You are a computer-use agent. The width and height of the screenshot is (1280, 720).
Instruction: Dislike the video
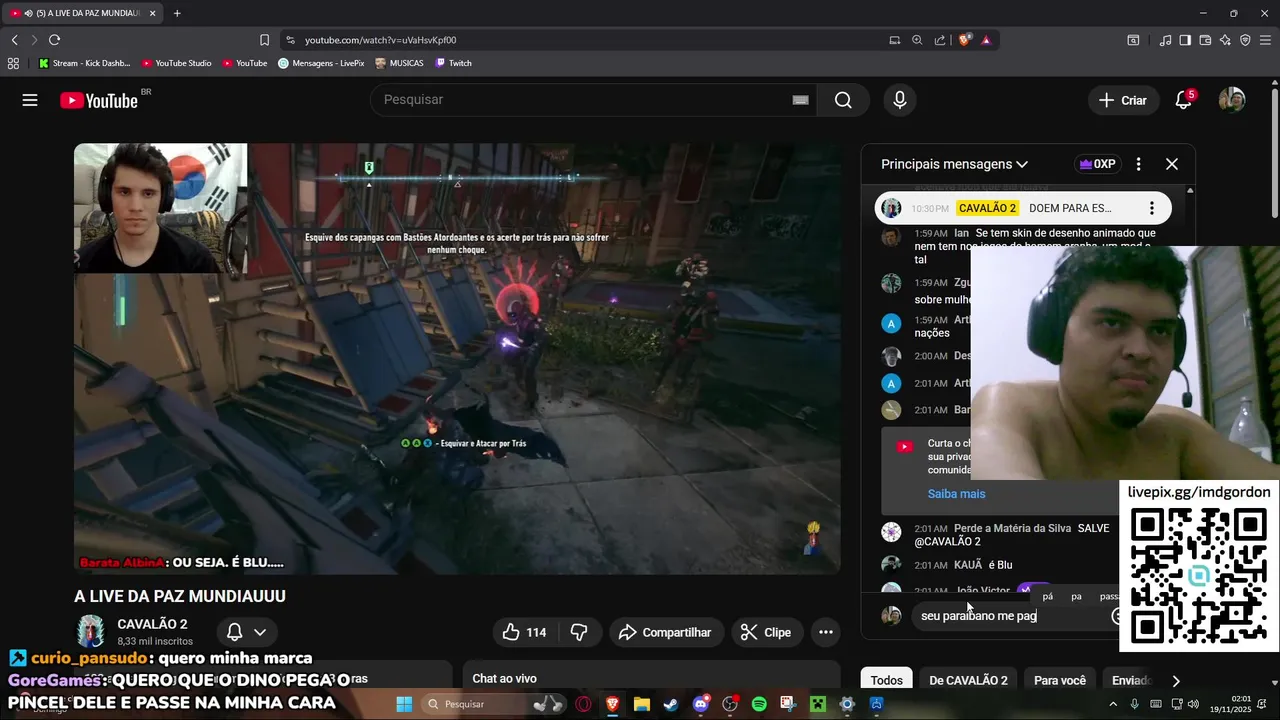click(579, 632)
